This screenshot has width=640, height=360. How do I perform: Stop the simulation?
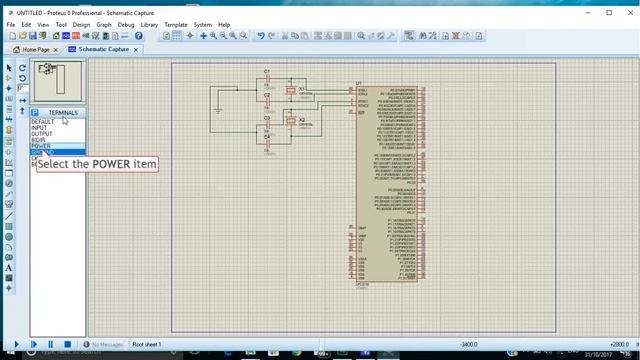click(x=68, y=344)
